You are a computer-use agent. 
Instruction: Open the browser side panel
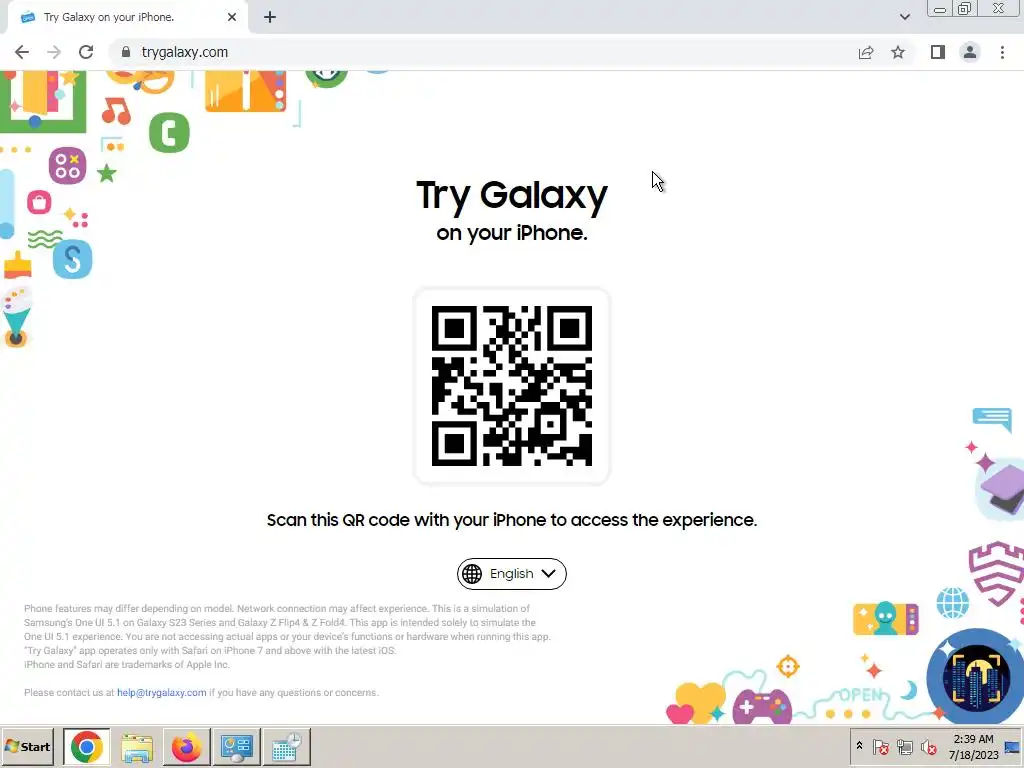click(x=938, y=52)
